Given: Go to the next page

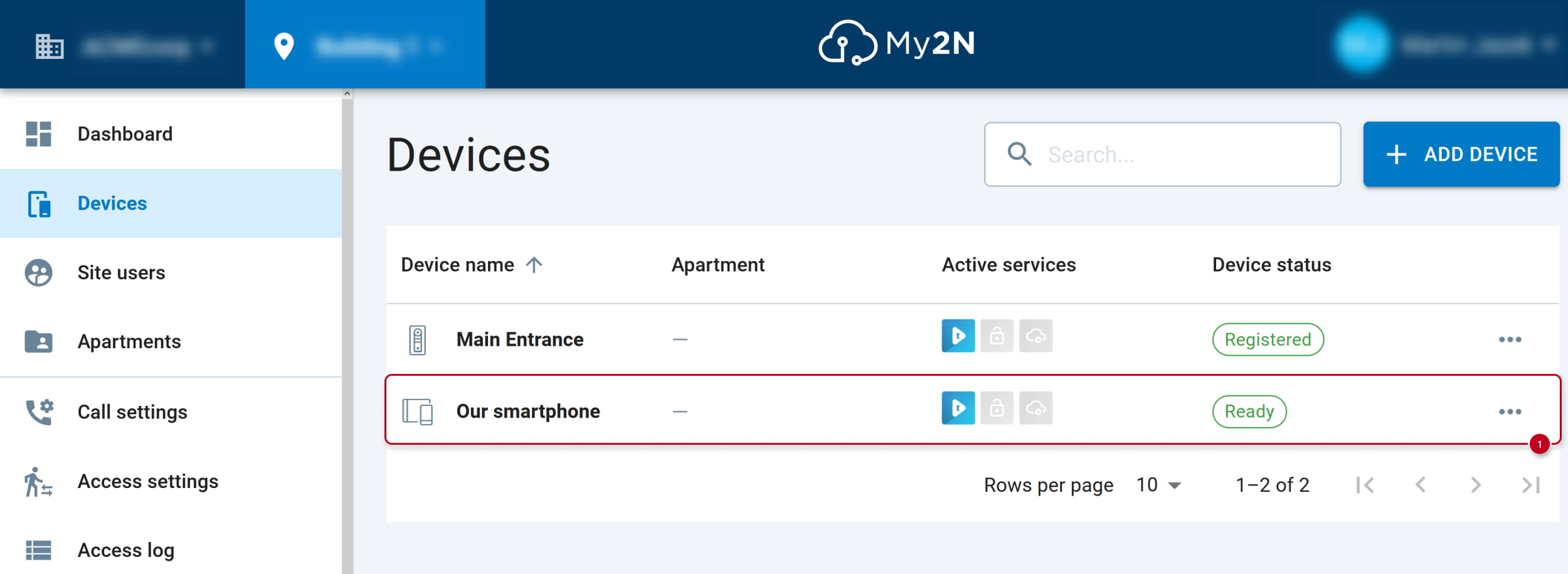Looking at the screenshot, I should pyautogui.click(x=1475, y=485).
